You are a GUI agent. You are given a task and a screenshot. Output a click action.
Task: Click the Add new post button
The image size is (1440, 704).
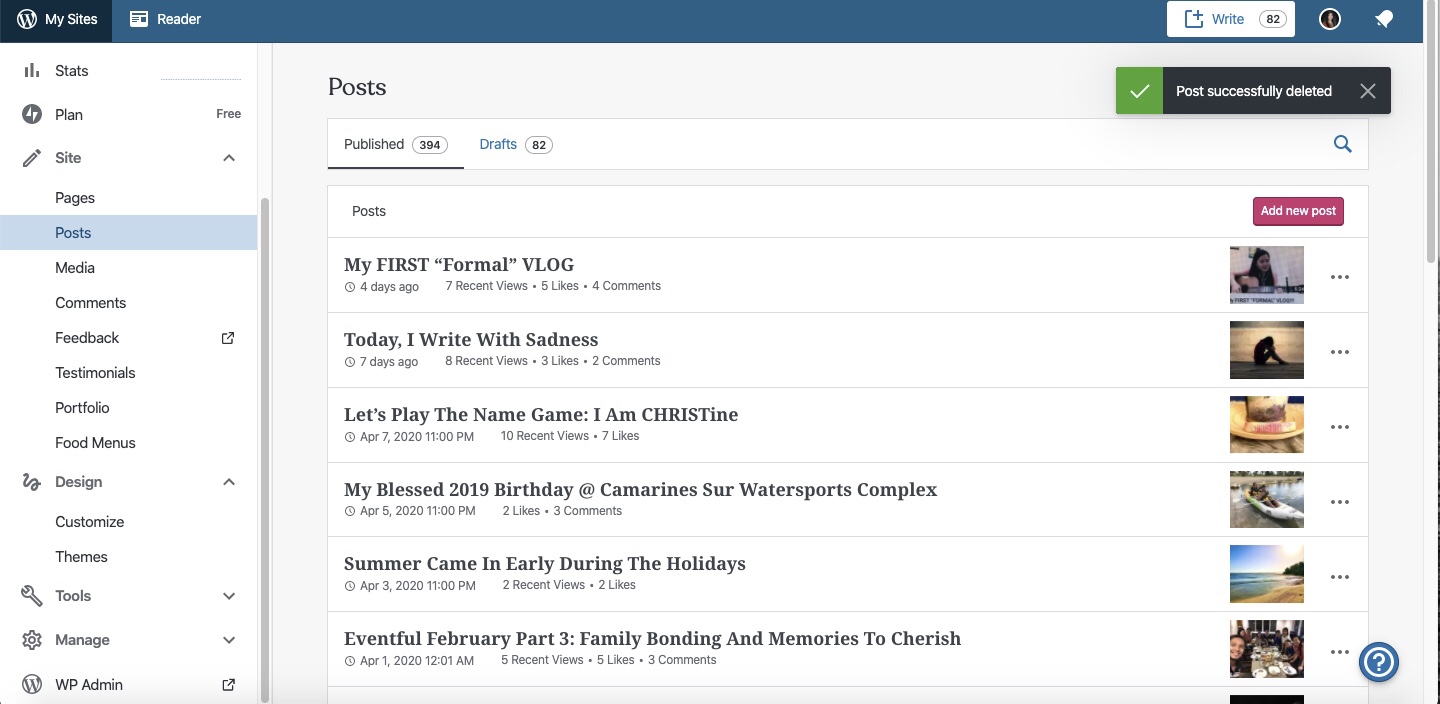click(x=1297, y=211)
